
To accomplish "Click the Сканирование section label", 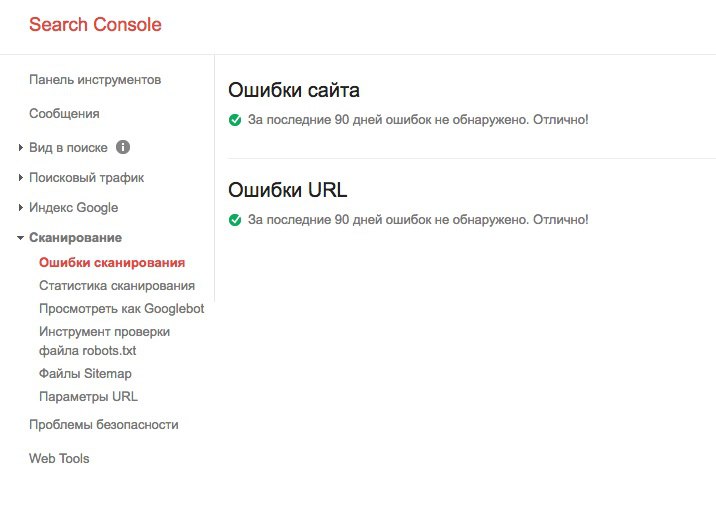I will [x=75, y=237].
